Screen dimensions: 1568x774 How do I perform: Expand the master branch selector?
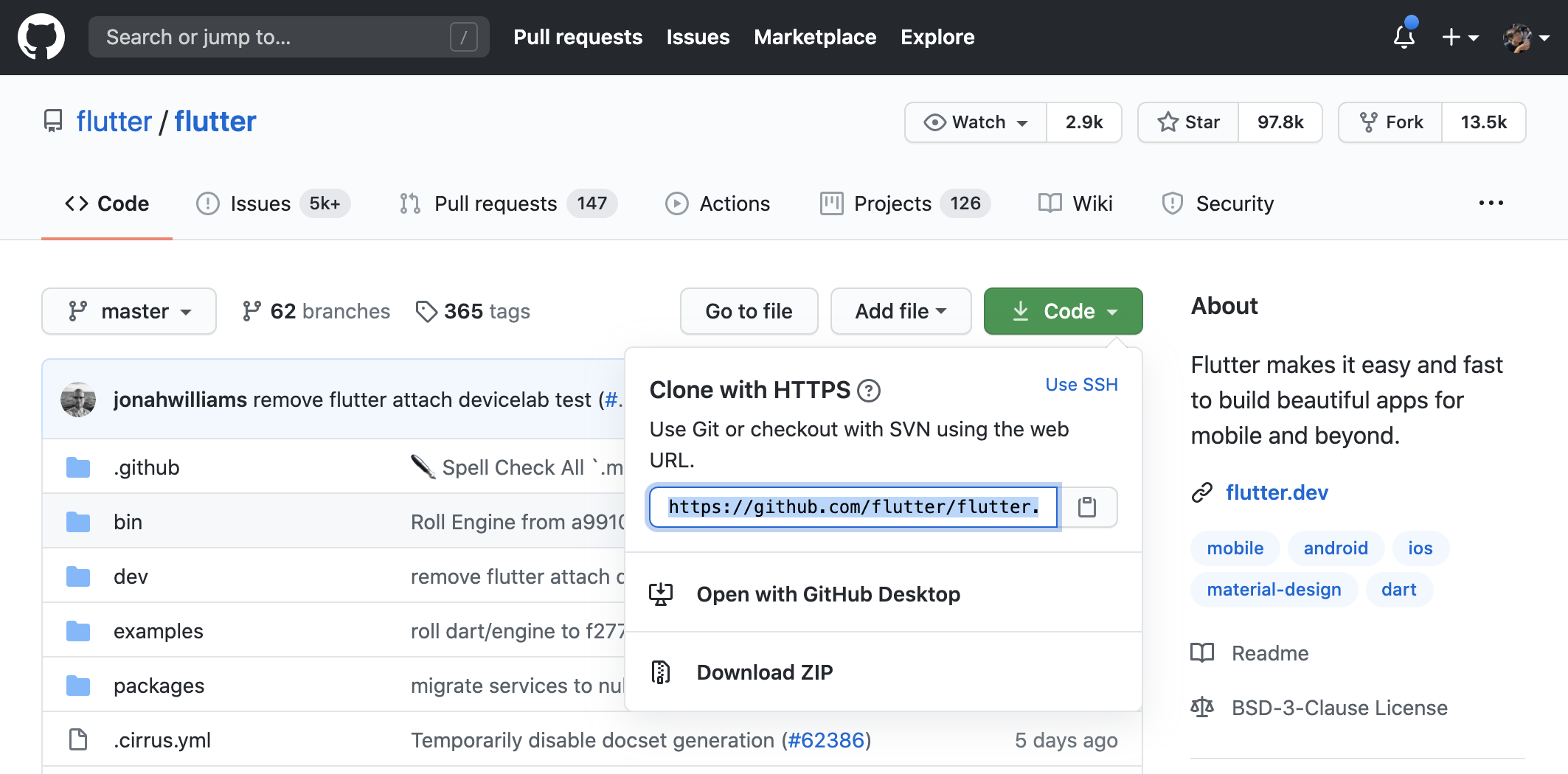pos(129,311)
